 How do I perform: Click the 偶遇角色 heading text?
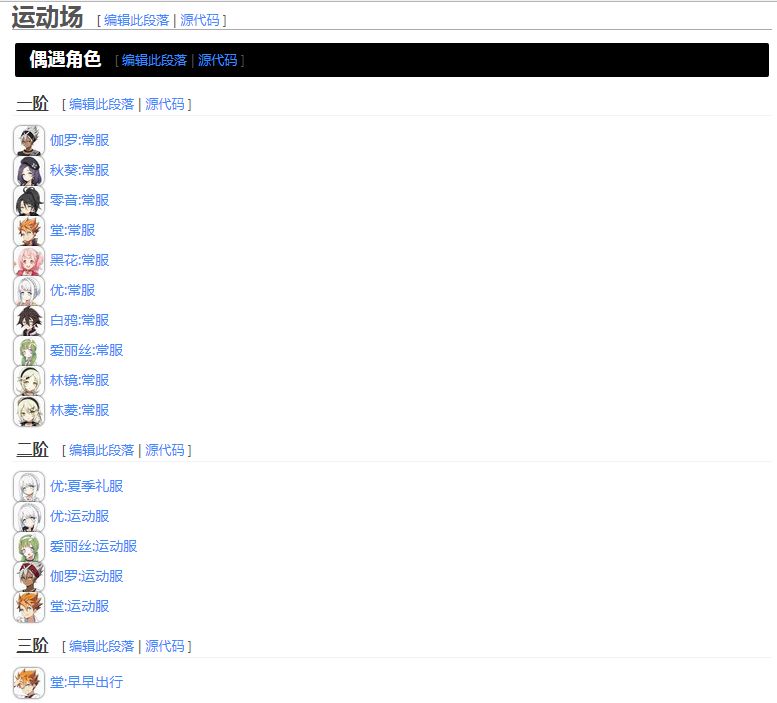click(65, 59)
